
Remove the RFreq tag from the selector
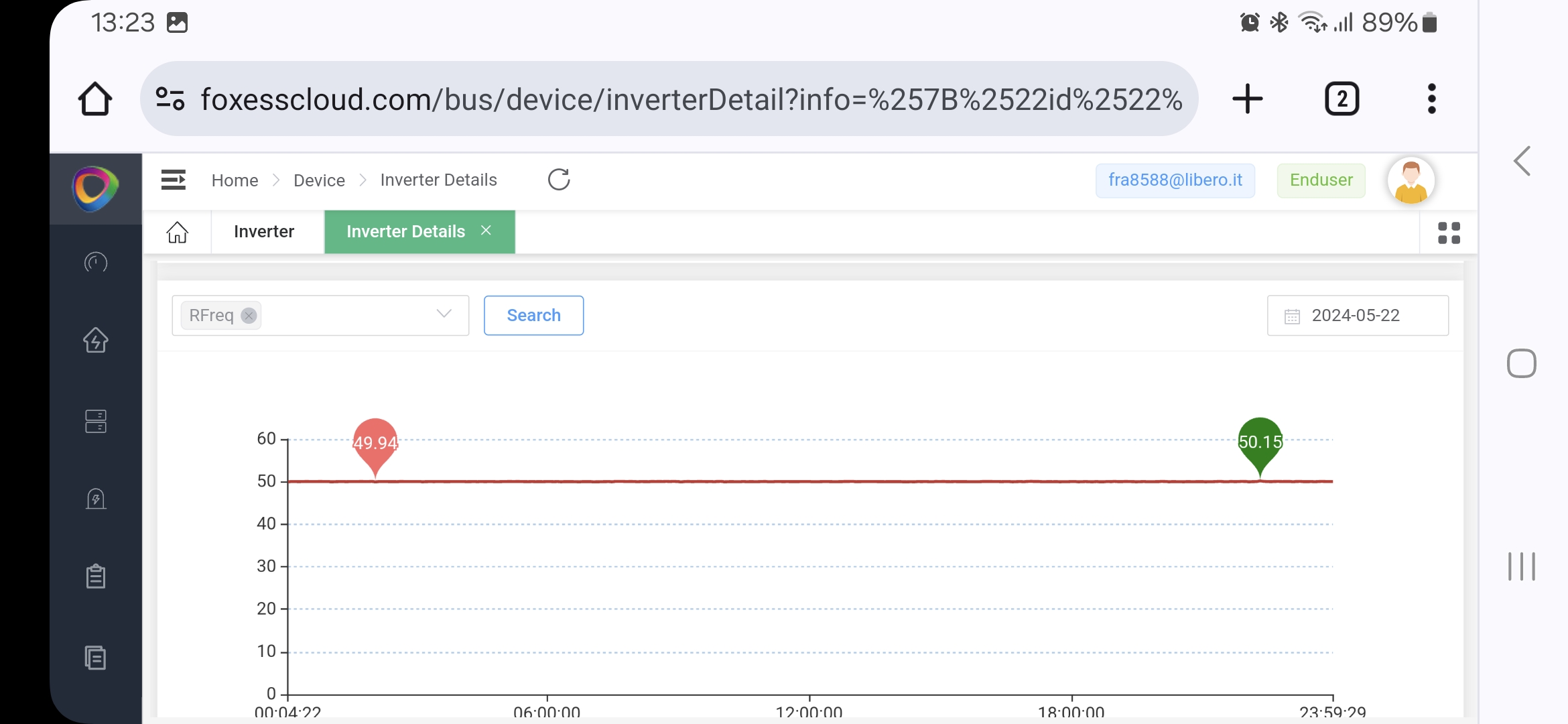(249, 316)
